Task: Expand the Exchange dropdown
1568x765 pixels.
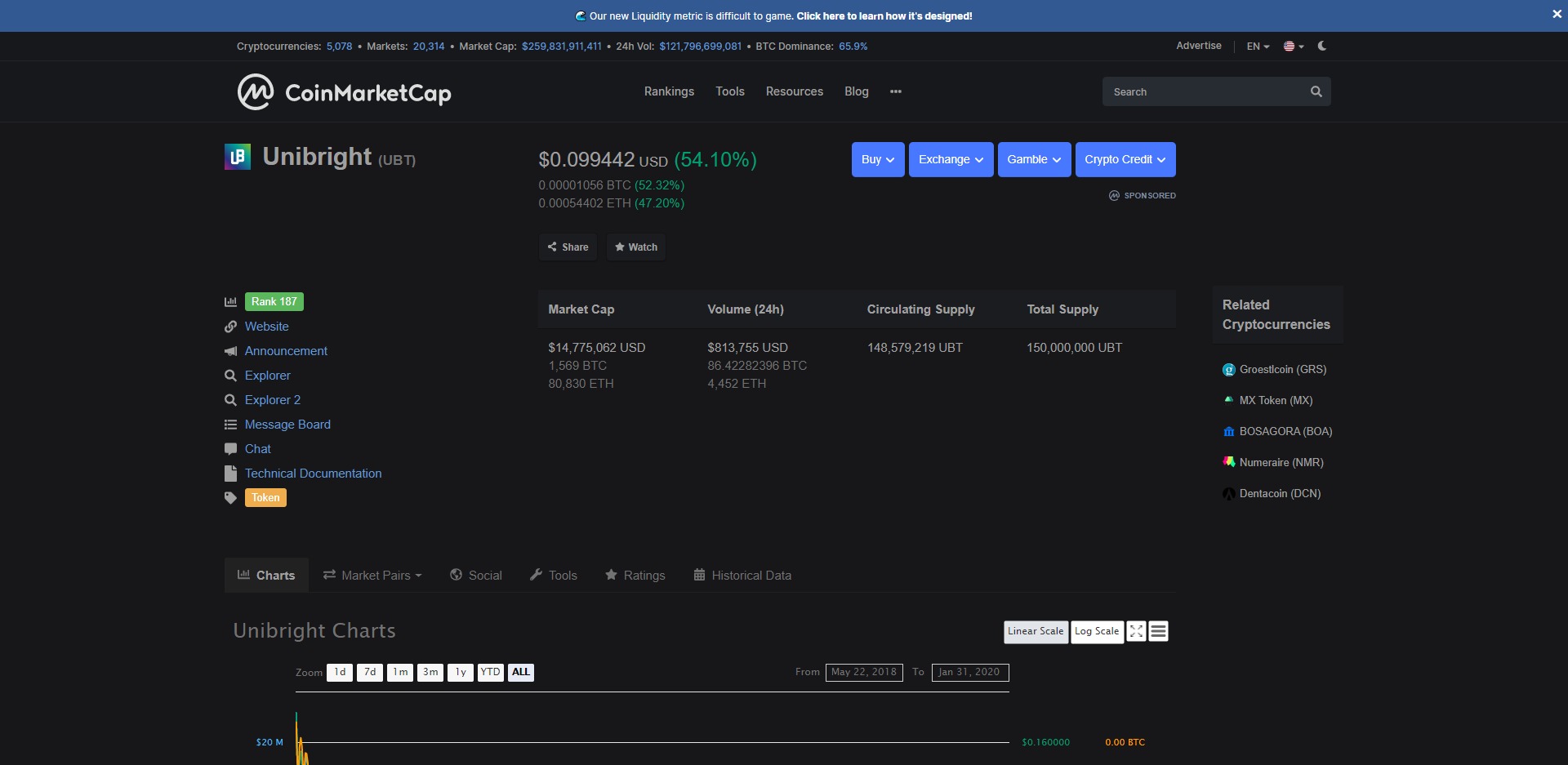Action: coord(951,160)
